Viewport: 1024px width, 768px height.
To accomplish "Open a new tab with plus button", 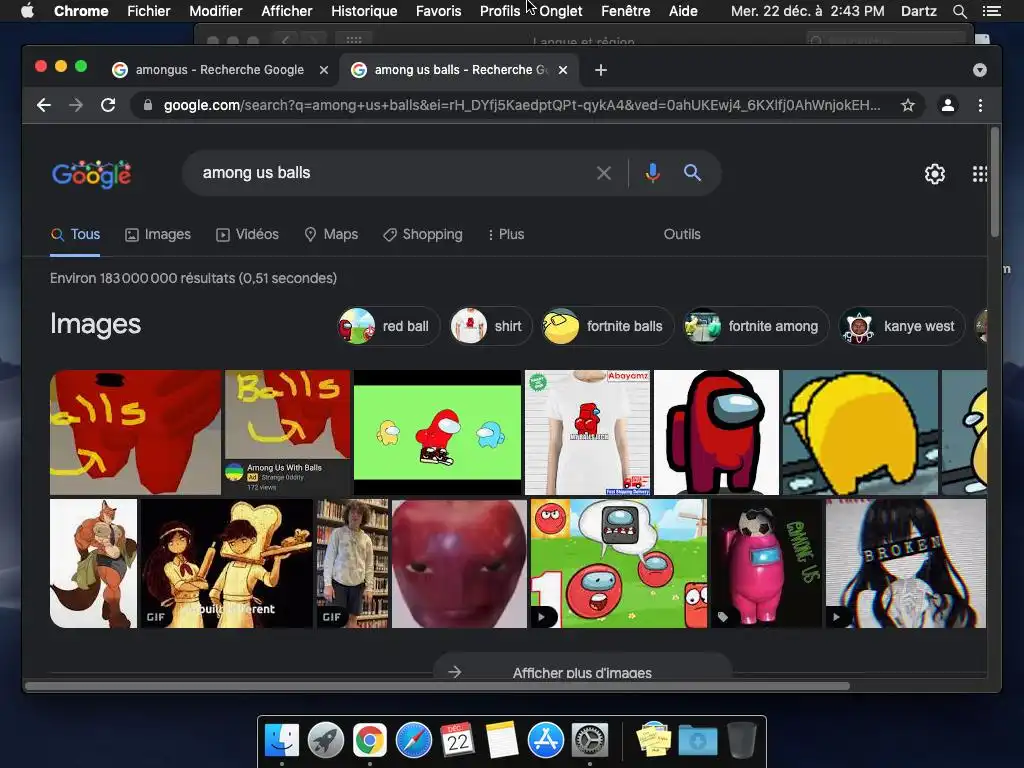I will tap(601, 70).
